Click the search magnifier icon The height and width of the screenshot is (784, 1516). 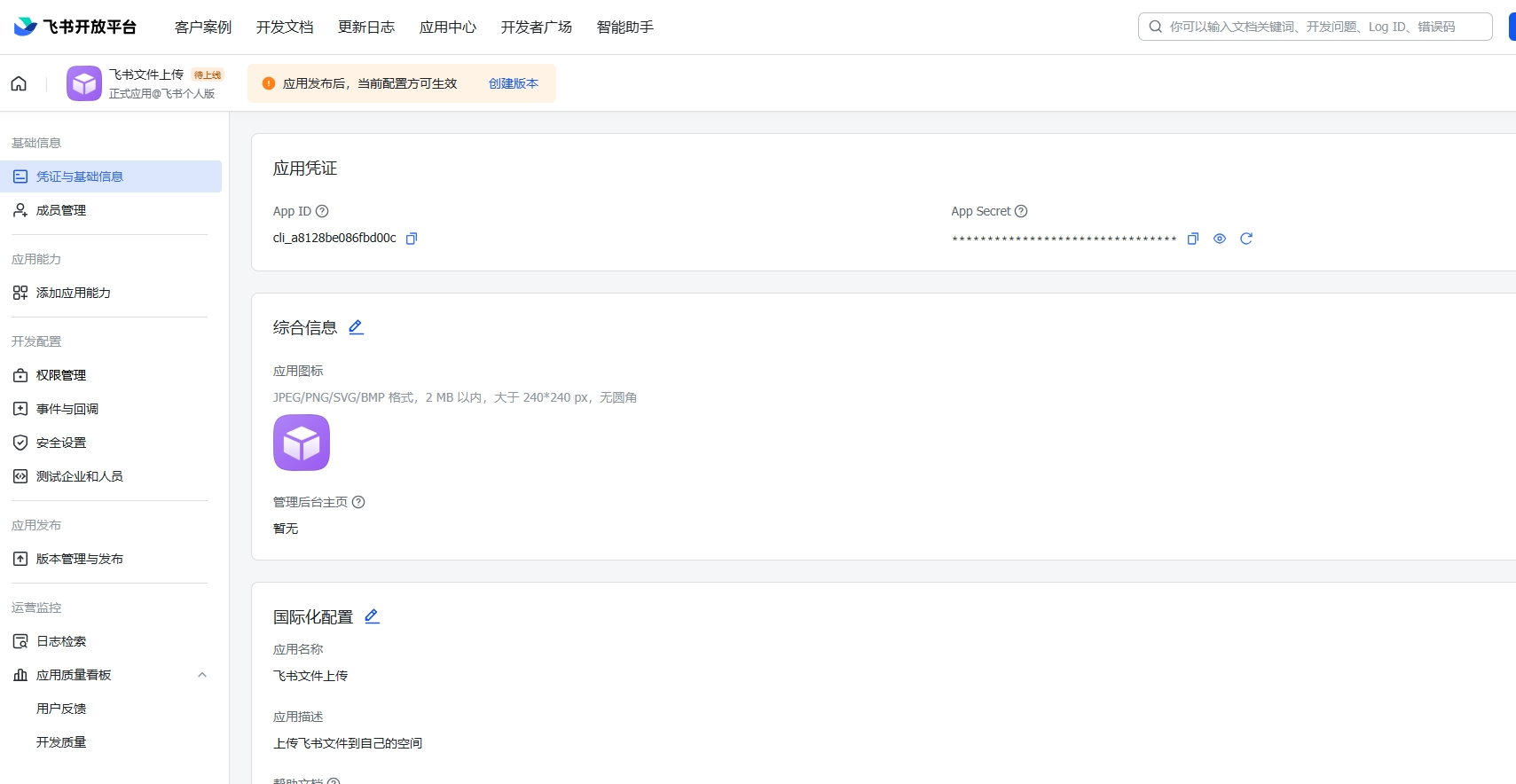coord(1155,27)
